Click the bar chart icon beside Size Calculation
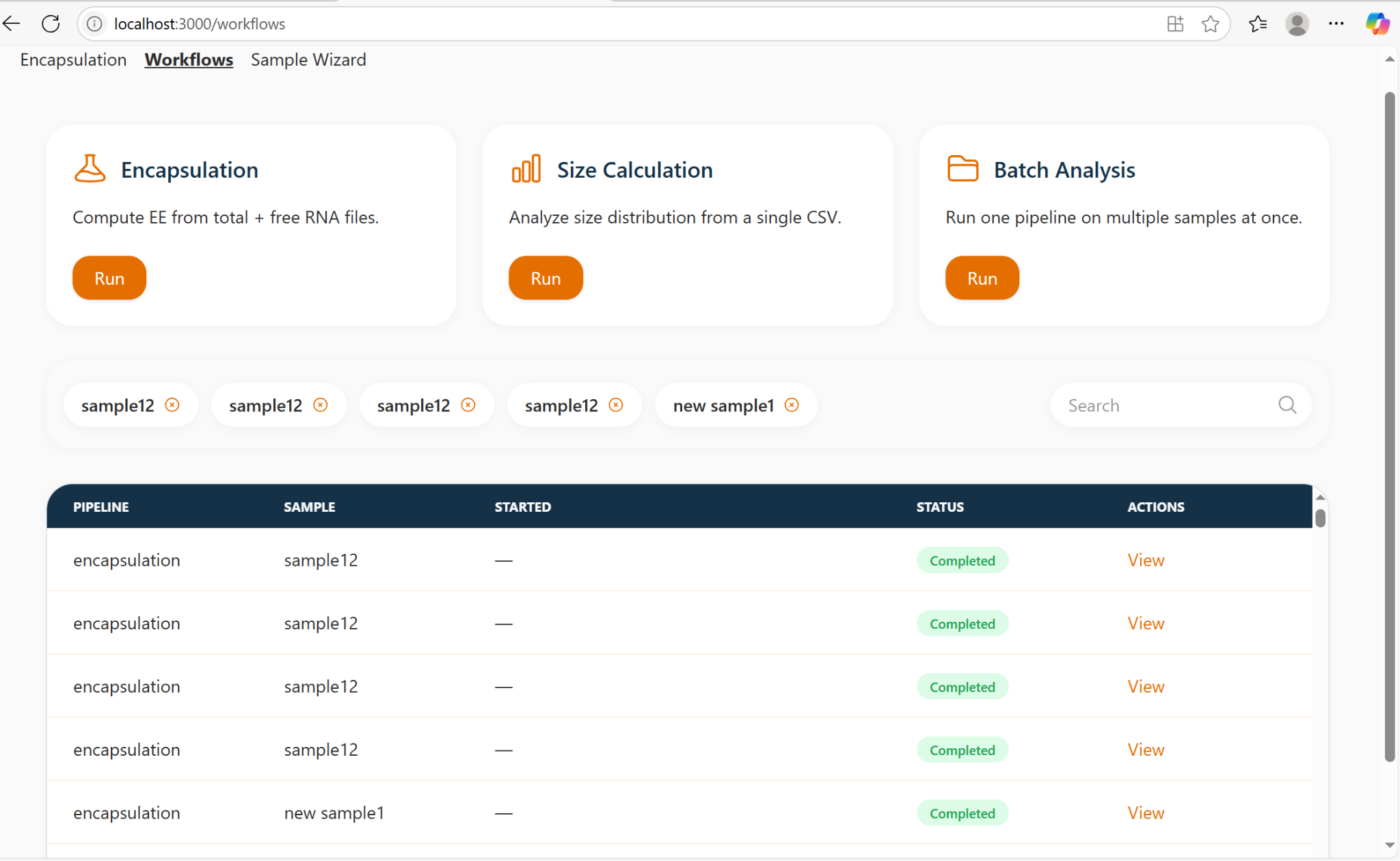The height and width of the screenshot is (861, 1400). [526, 168]
